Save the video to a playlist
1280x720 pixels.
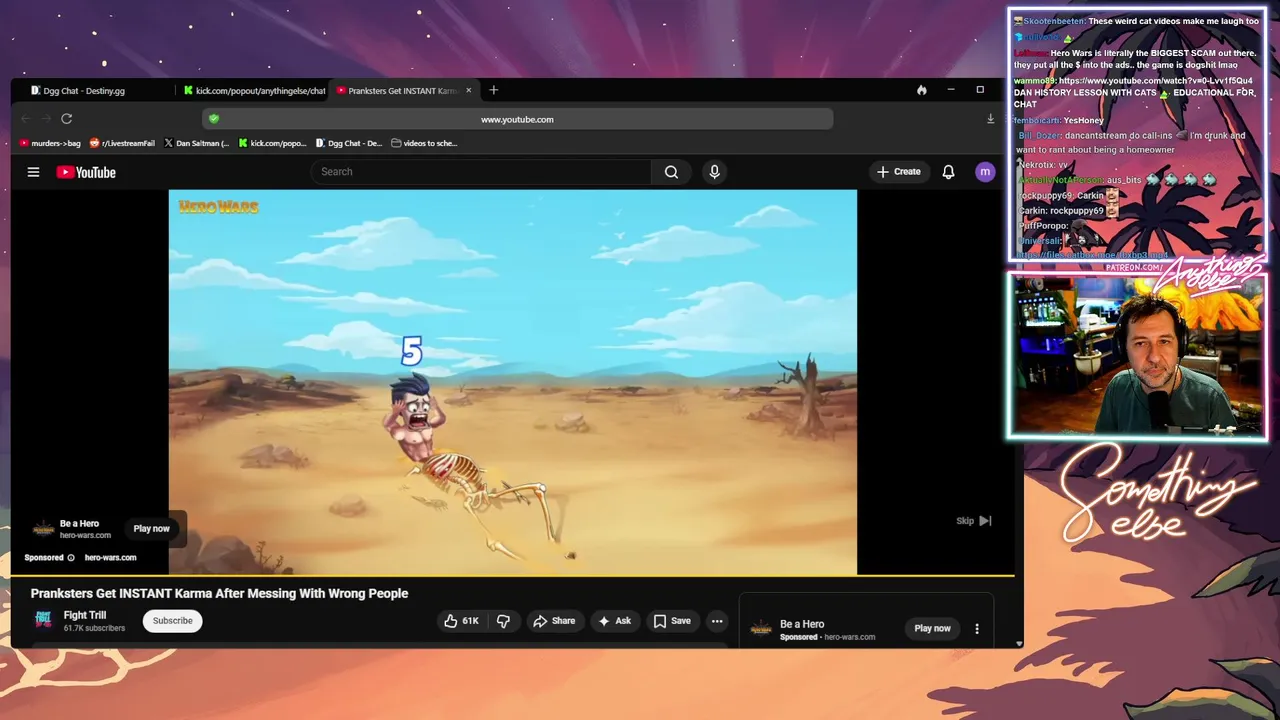click(672, 621)
